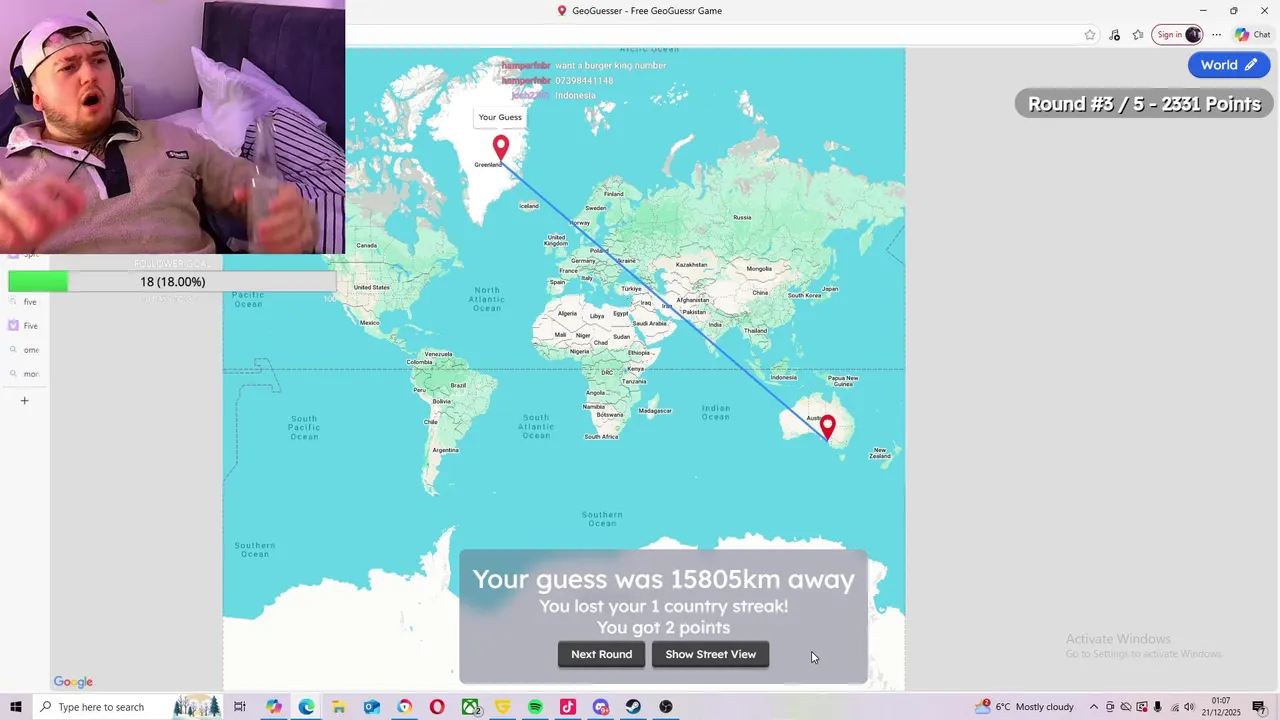Image resolution: width=1280 pixels, height=720 pixels.
Task: Open the Favorites list icon
Action: 1138,35
